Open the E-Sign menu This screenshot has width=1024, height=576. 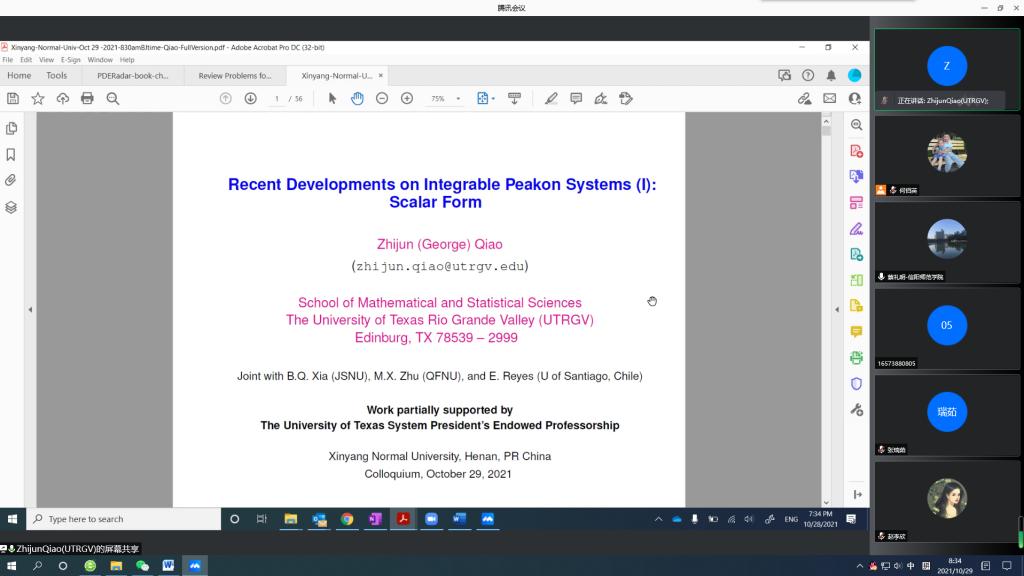tap(70, 60)
